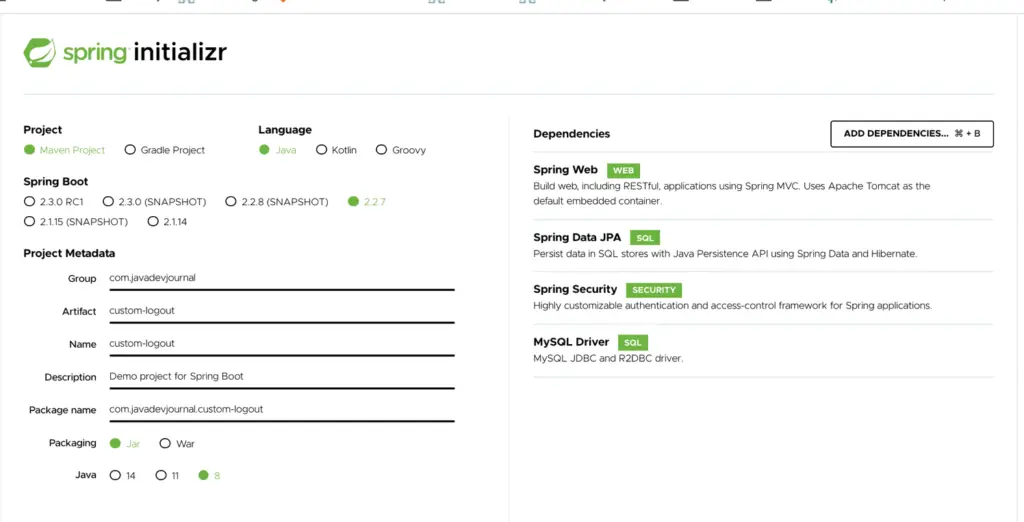Edit the Artifact field
Viewport: 1024px width, 522px height.
point(281,311)
